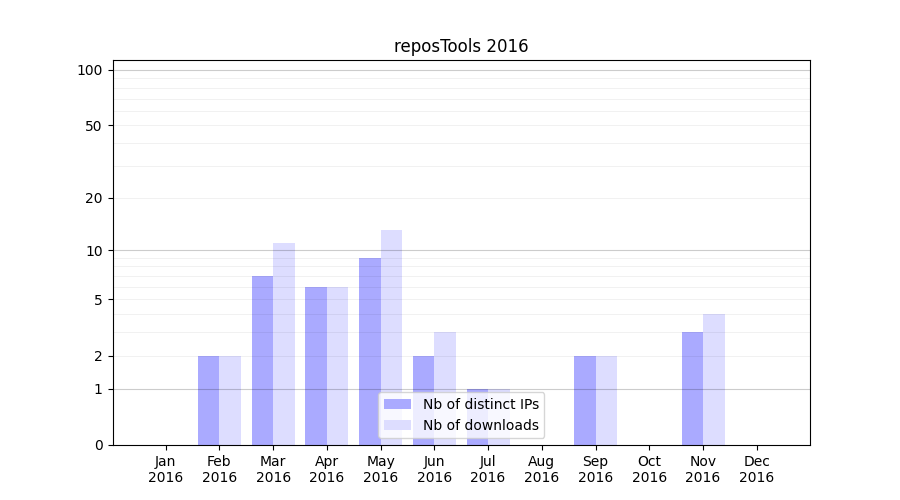This screenshot has height=500, width=900.
Task: Click the chart title reposTools 2016
Action: (460, 46)
